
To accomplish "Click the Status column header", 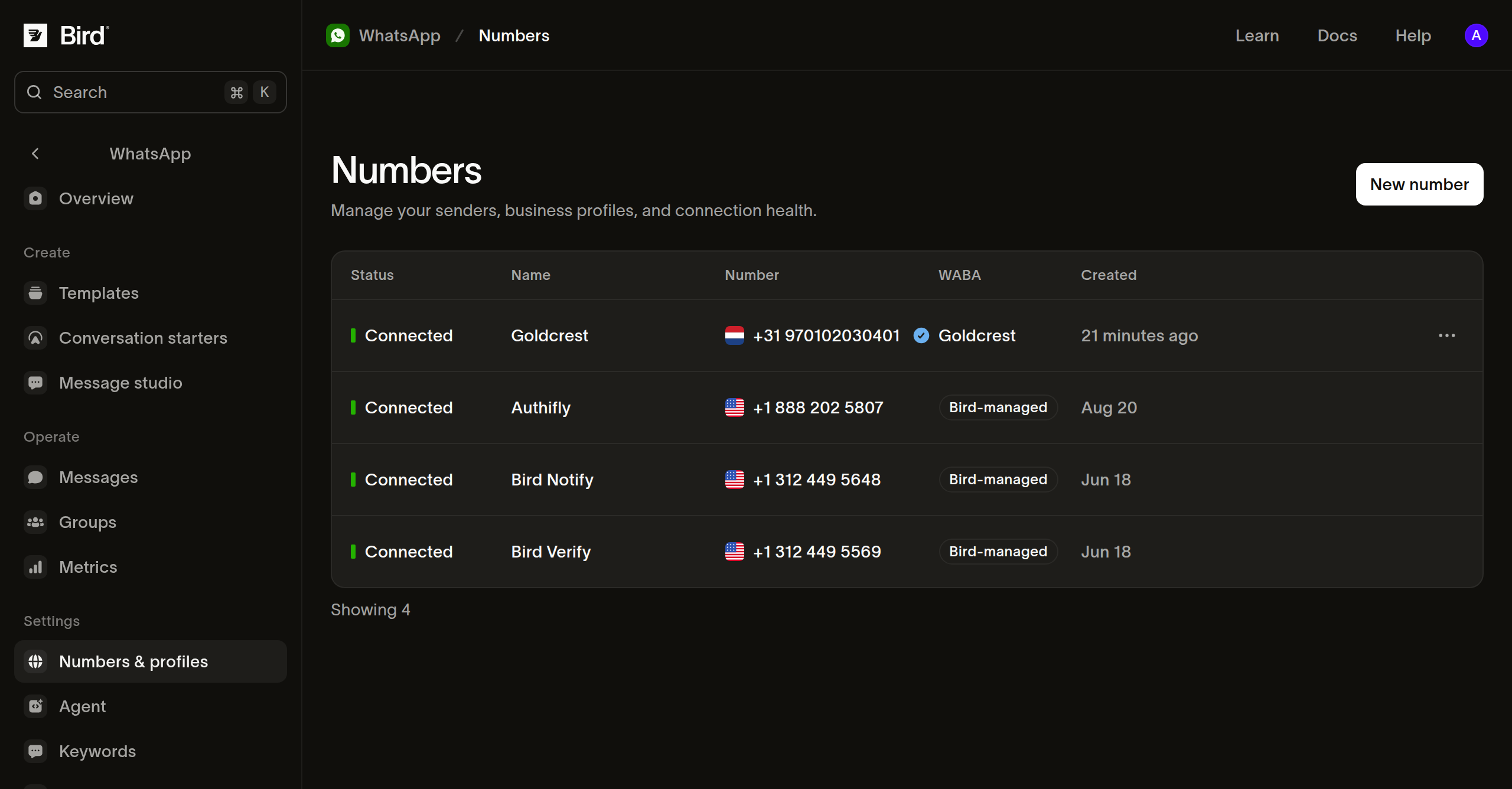I will click(x=372, y=275).
